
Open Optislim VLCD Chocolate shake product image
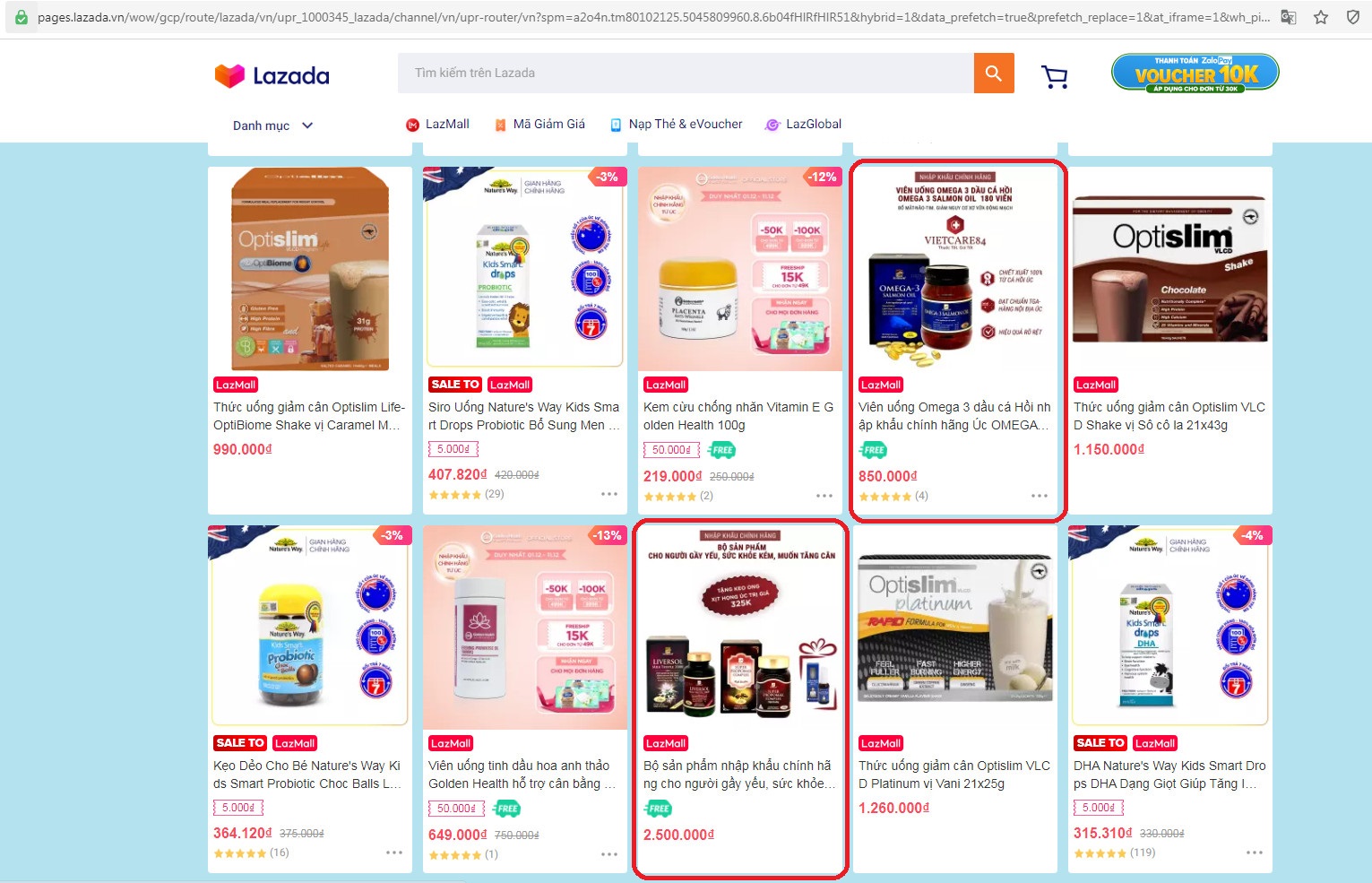coord(1170,269)
